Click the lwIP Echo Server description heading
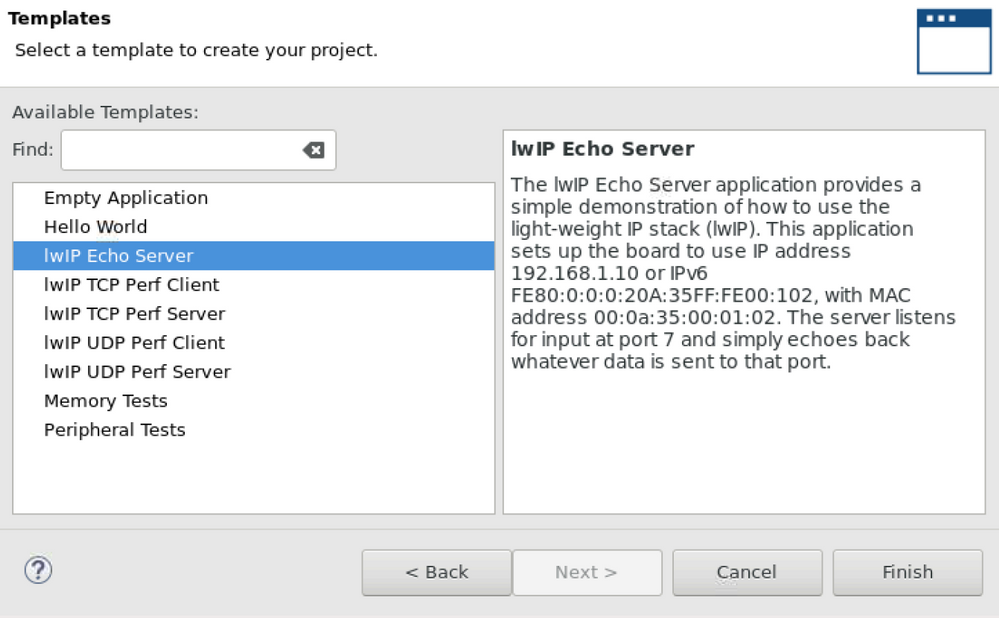 602,149
